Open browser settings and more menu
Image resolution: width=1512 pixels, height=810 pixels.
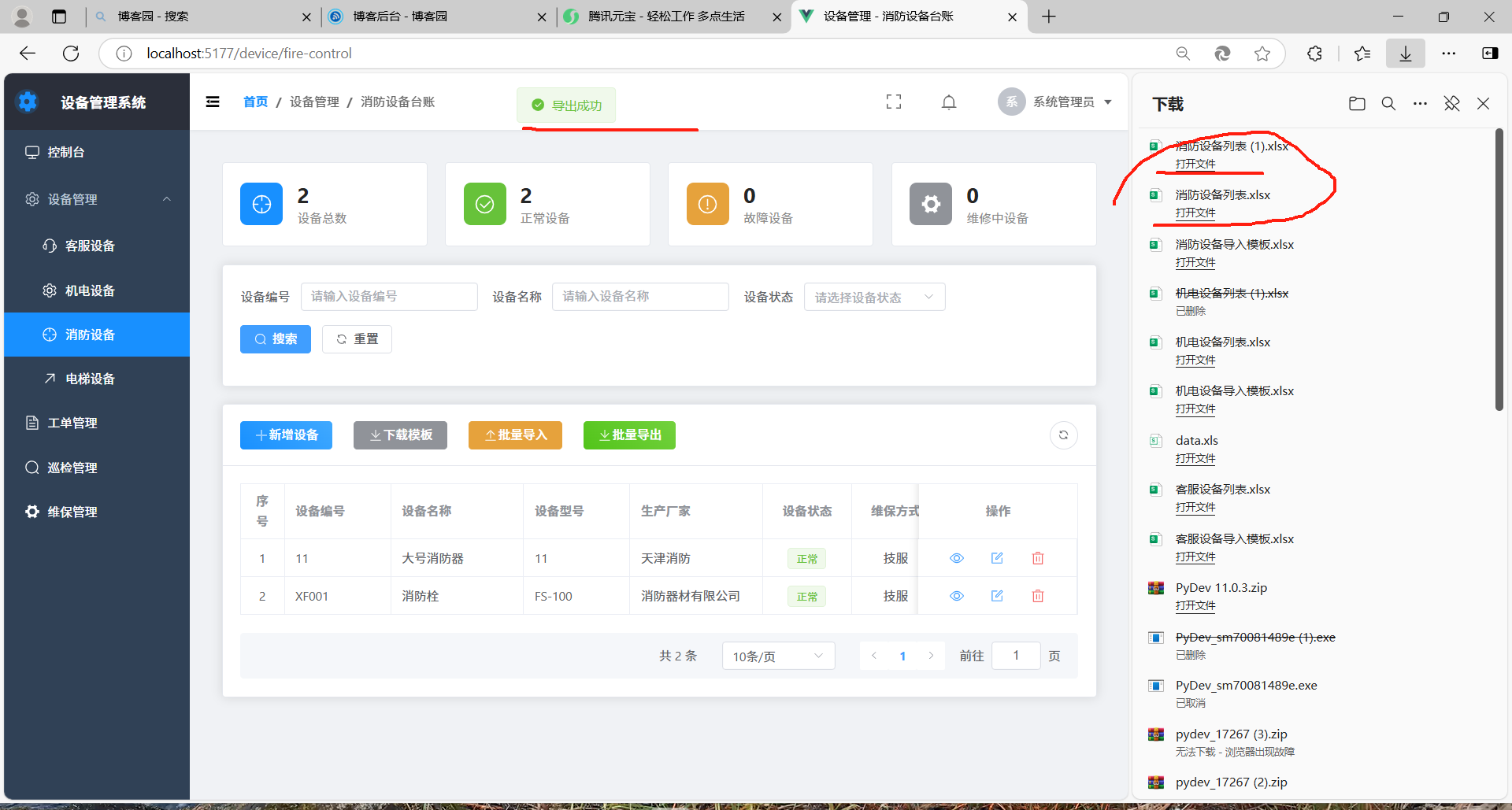point(1449,54)
